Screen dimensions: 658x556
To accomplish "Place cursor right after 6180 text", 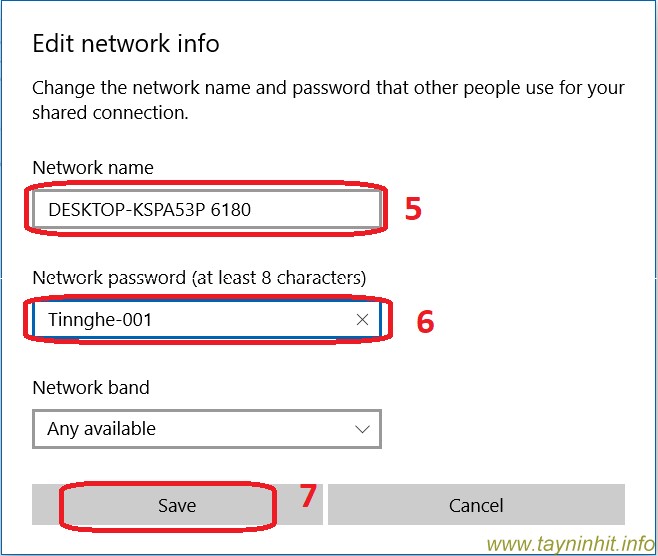I will pyautogui.click(x=253, y=210).
